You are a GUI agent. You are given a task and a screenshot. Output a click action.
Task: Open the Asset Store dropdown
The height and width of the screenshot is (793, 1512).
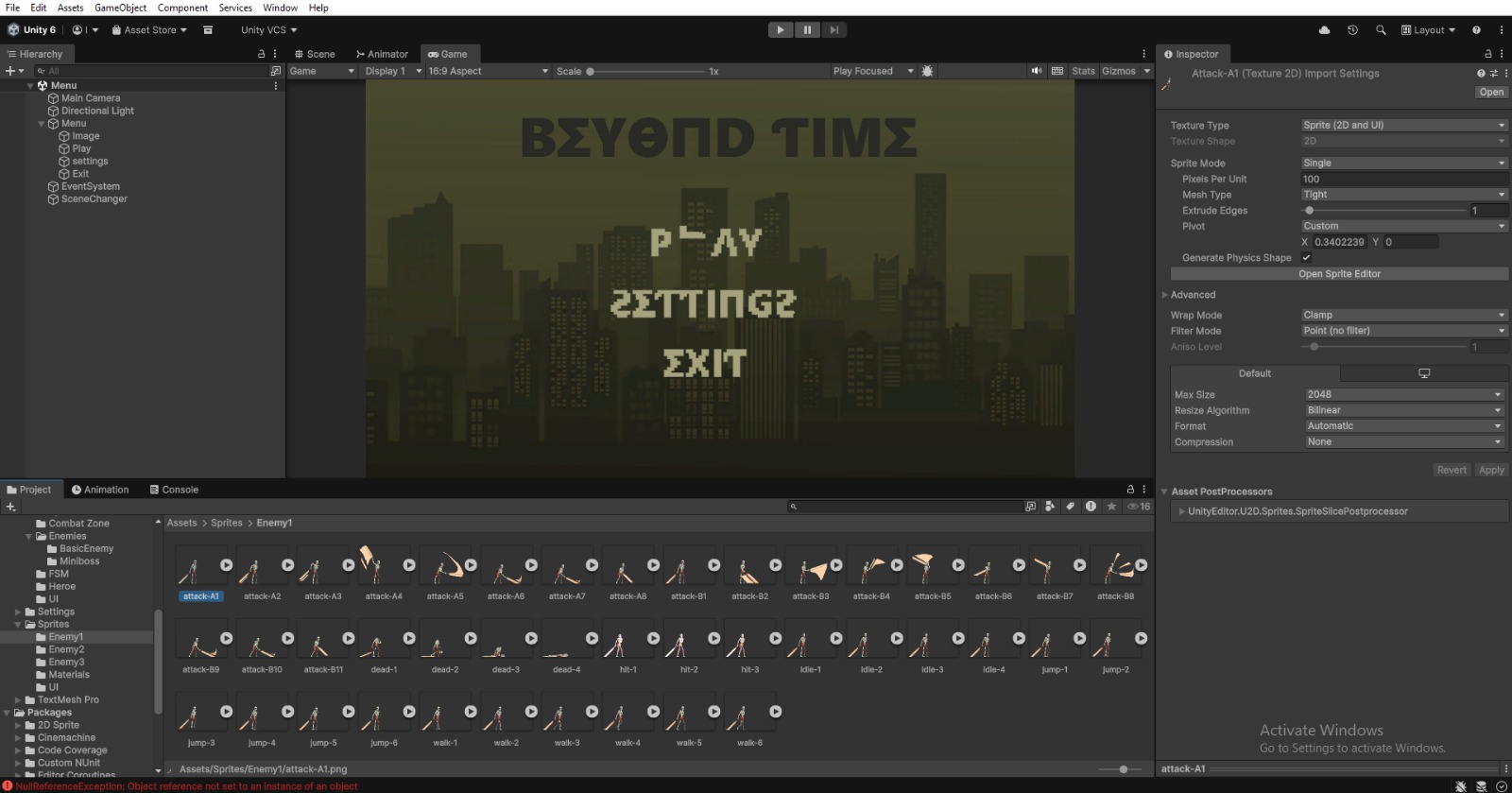149,30
